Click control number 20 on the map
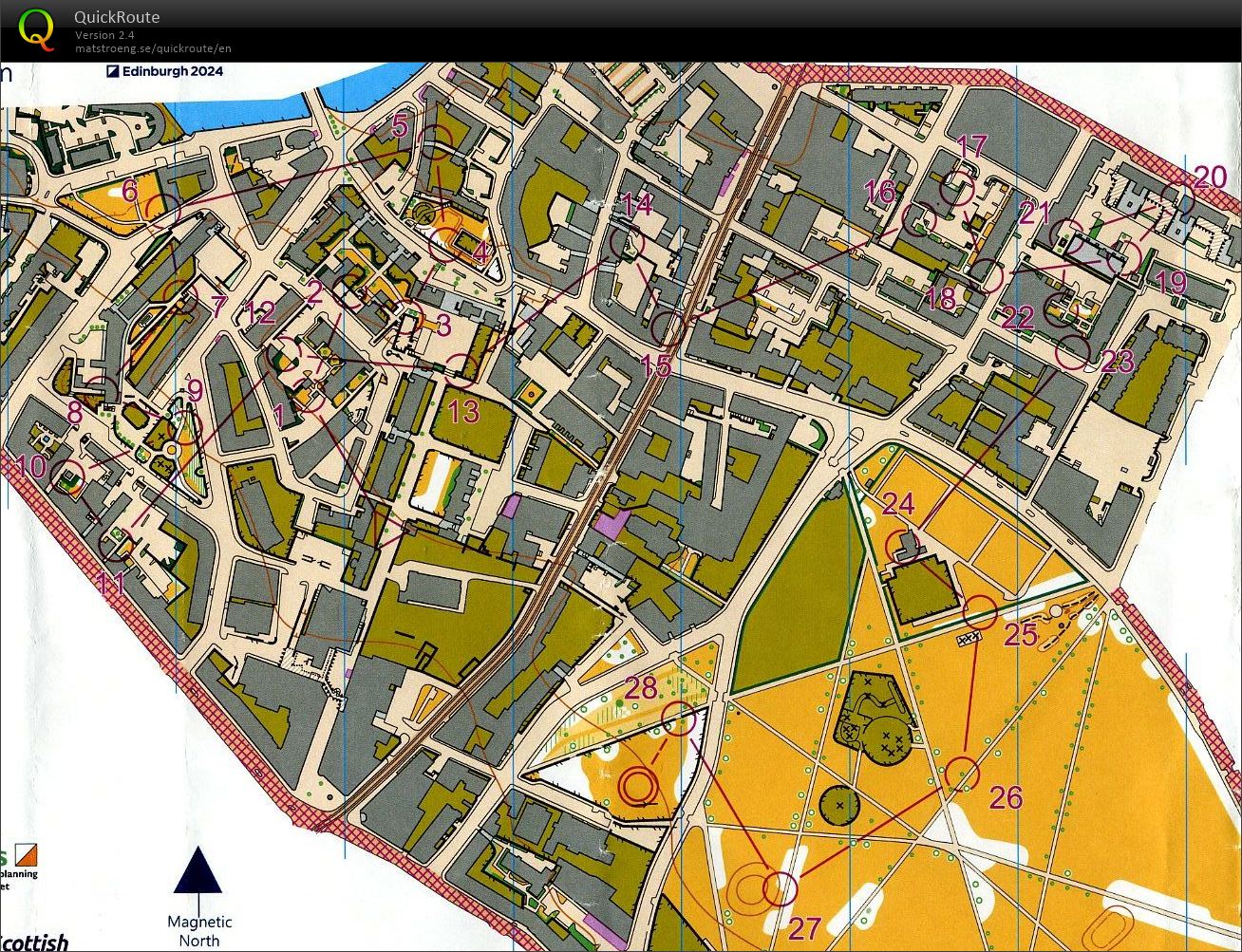 tap(1210, 177)
